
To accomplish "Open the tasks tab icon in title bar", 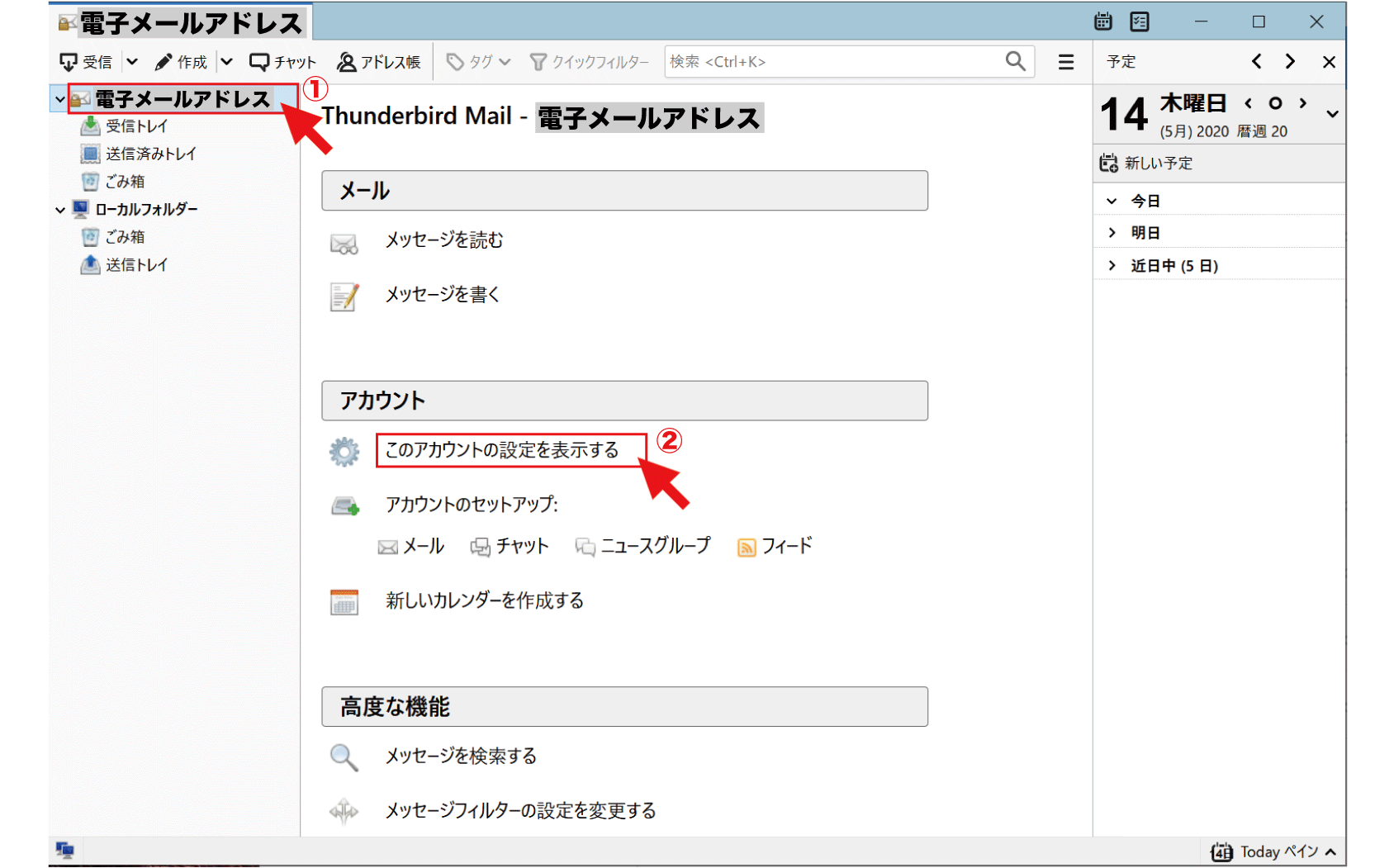I will coord(1140,22).
